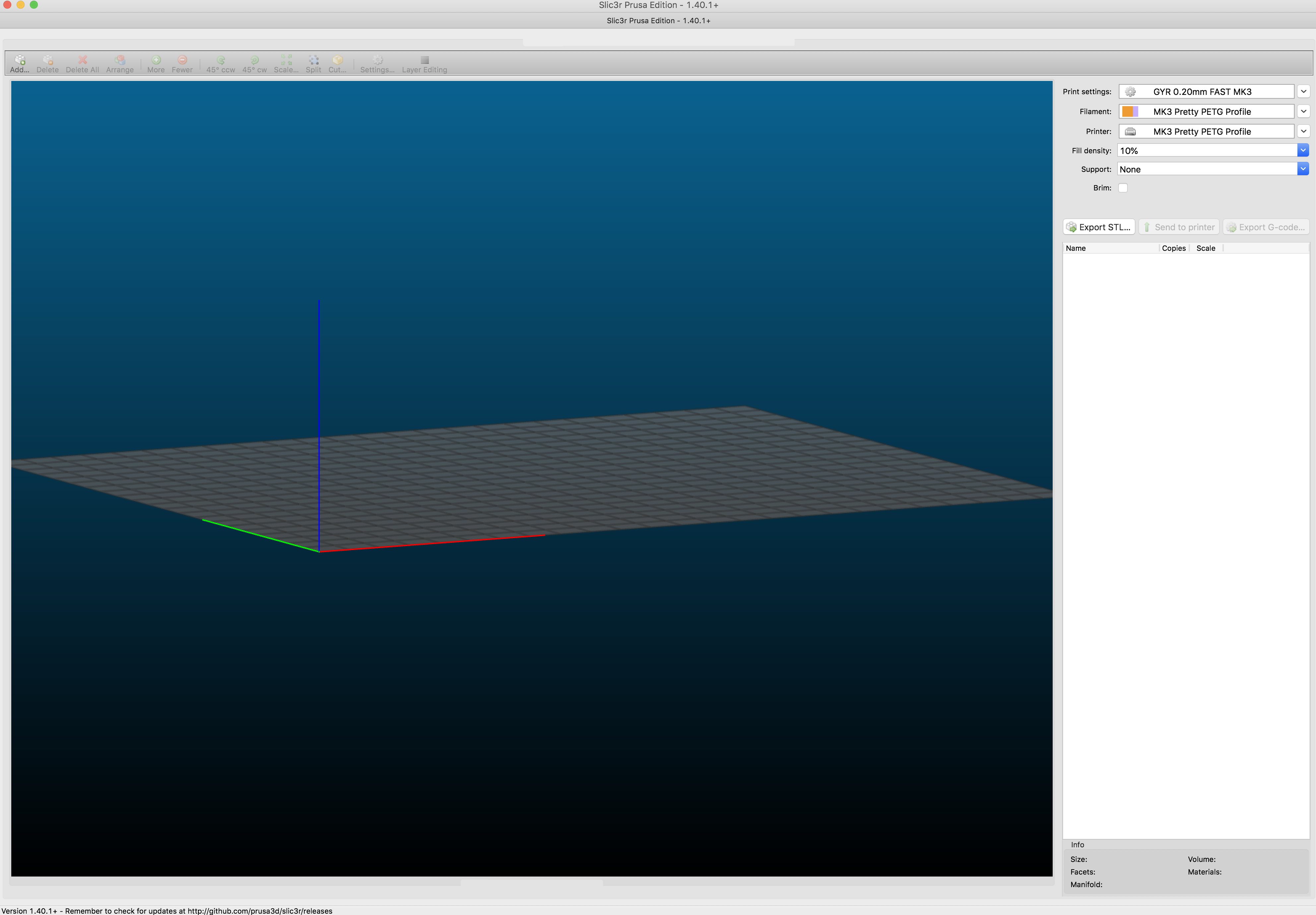
Task: Click the Printer MK3 Pretty PETG Profile field
Action: click(x=1206, y=131)
